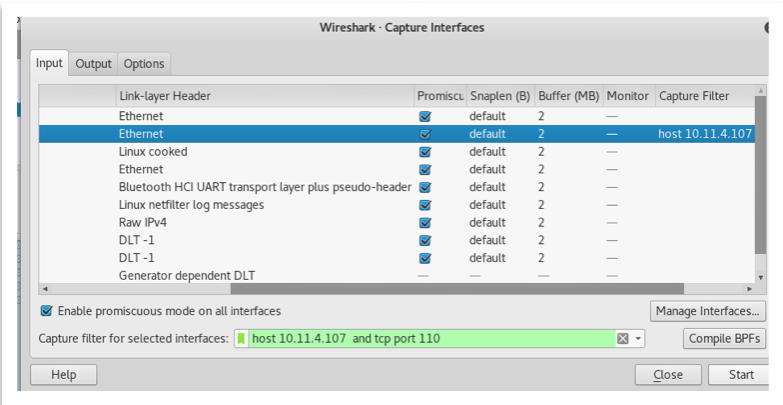Switch to the Input tab

(49, 63)
